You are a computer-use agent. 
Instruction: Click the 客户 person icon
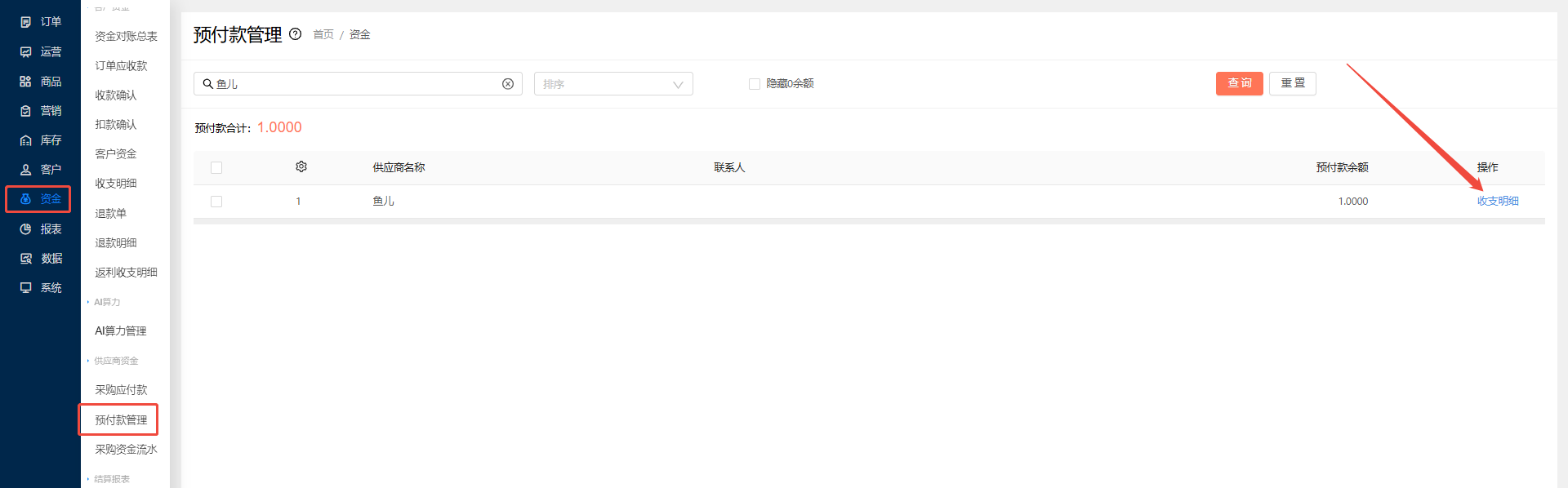pyautogui.click(x=25, y=170)
